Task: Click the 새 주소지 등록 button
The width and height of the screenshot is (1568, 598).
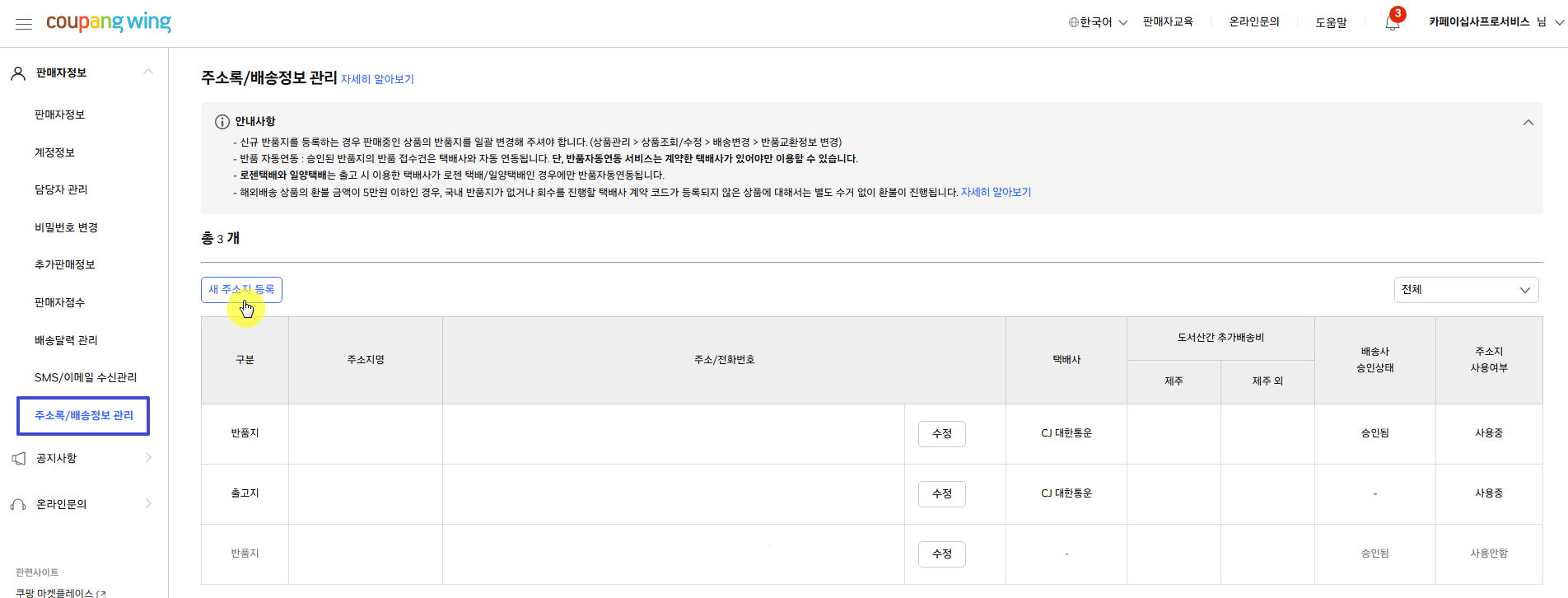Action: pyautogui.click(x=241, y=290)
